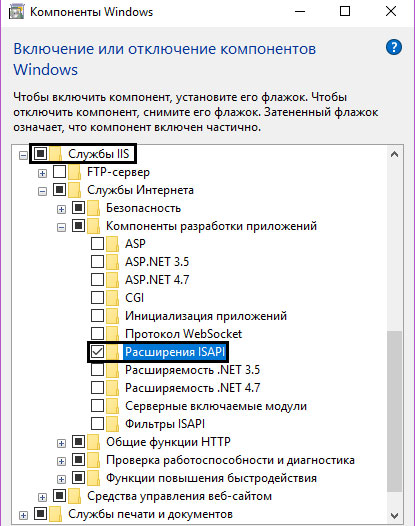This screenshot has width=415, height=526.
Task: Select the Серверные включаемые модули item
Action: click(216, 406)
